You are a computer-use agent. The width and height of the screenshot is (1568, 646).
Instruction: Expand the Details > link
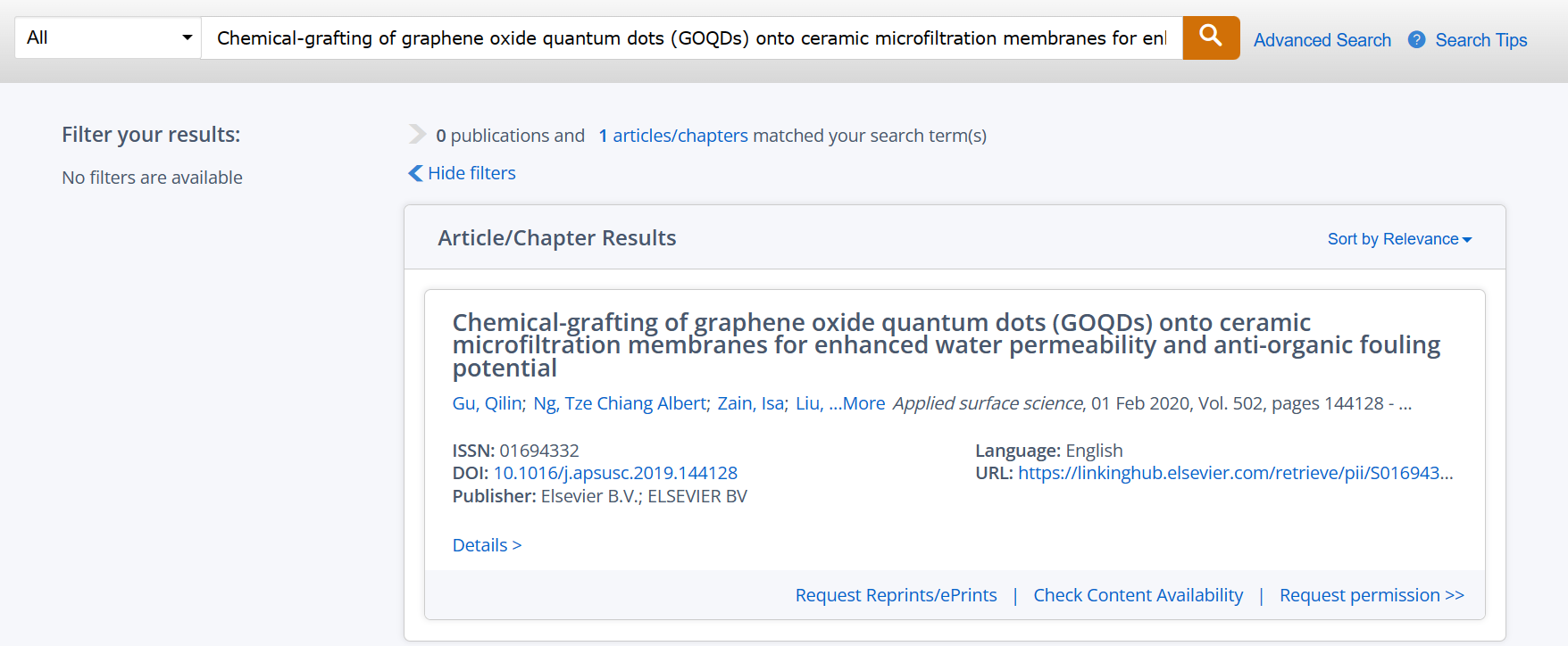point(487,545)
